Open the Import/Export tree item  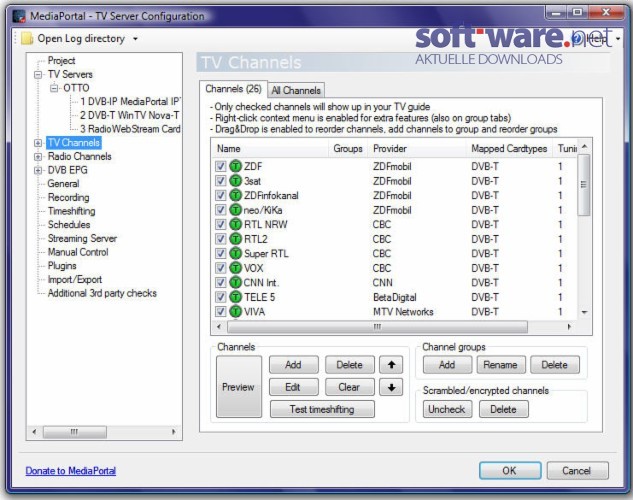(x=75, y=280)
